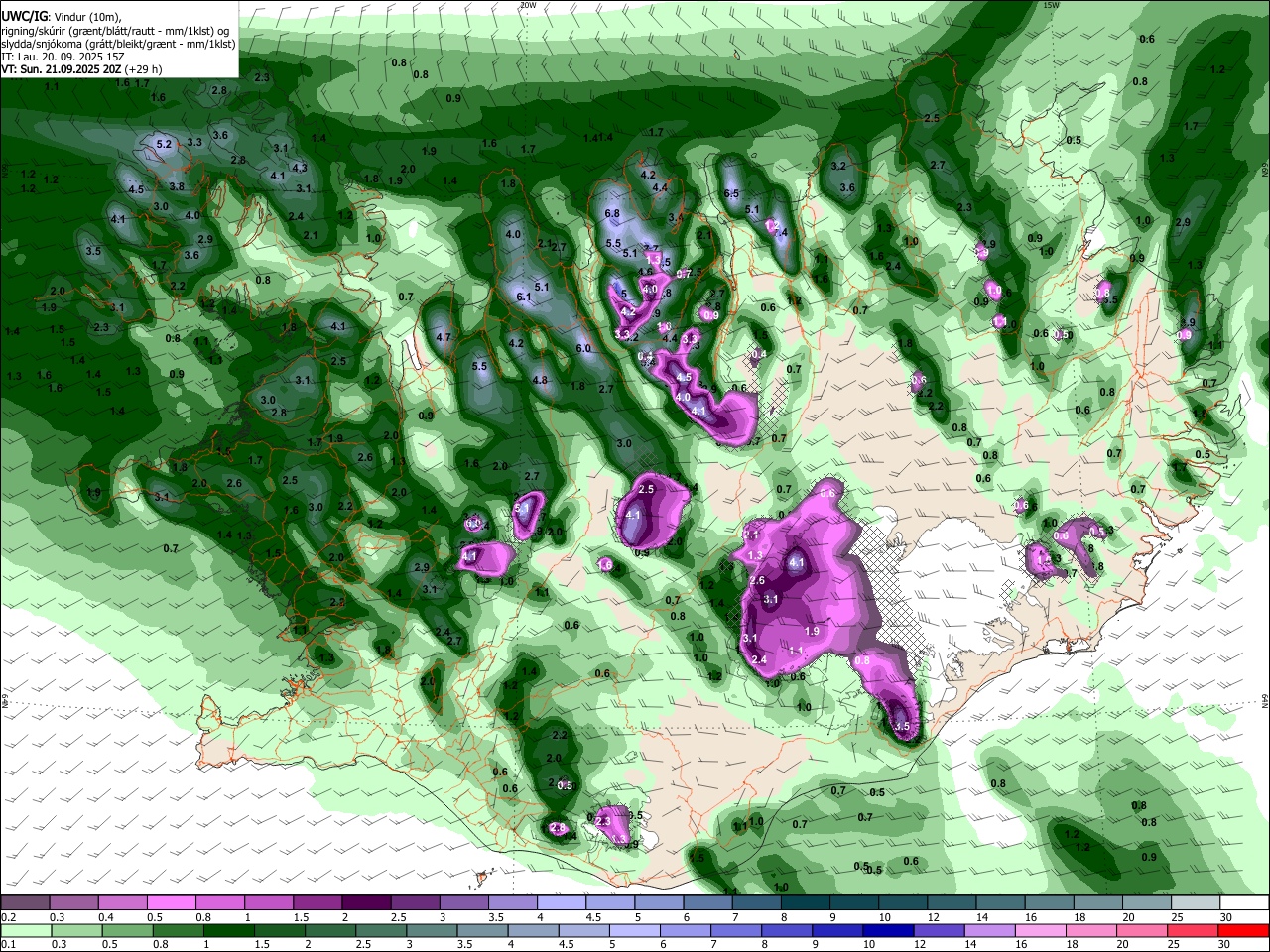The width and height of the screenshot is (1270, 952).
Task: Click the bright red swatch labeled 30, lower legend row
Action: 1244,930
